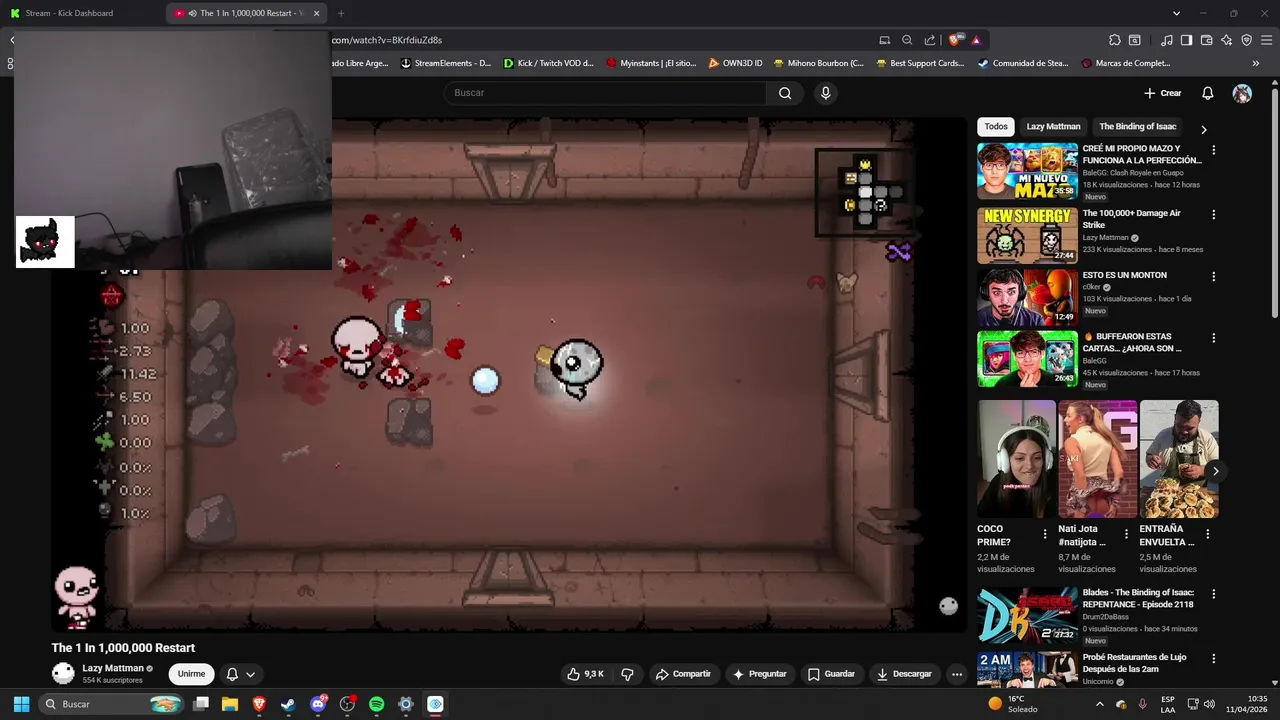Click the Brave Shields lion icon
The image size is (1280, 720).
[x=956, y=40]
